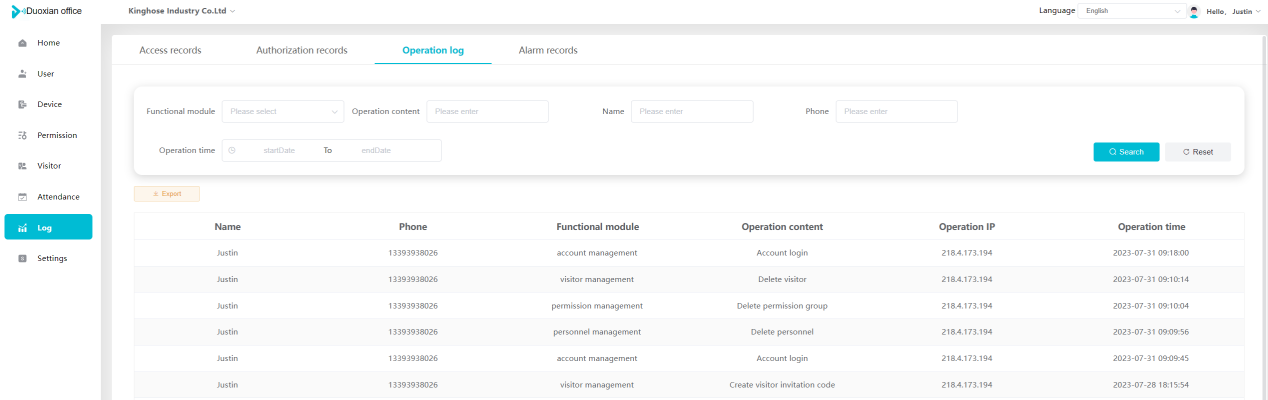Click the Reset button

click(1198, 152)
